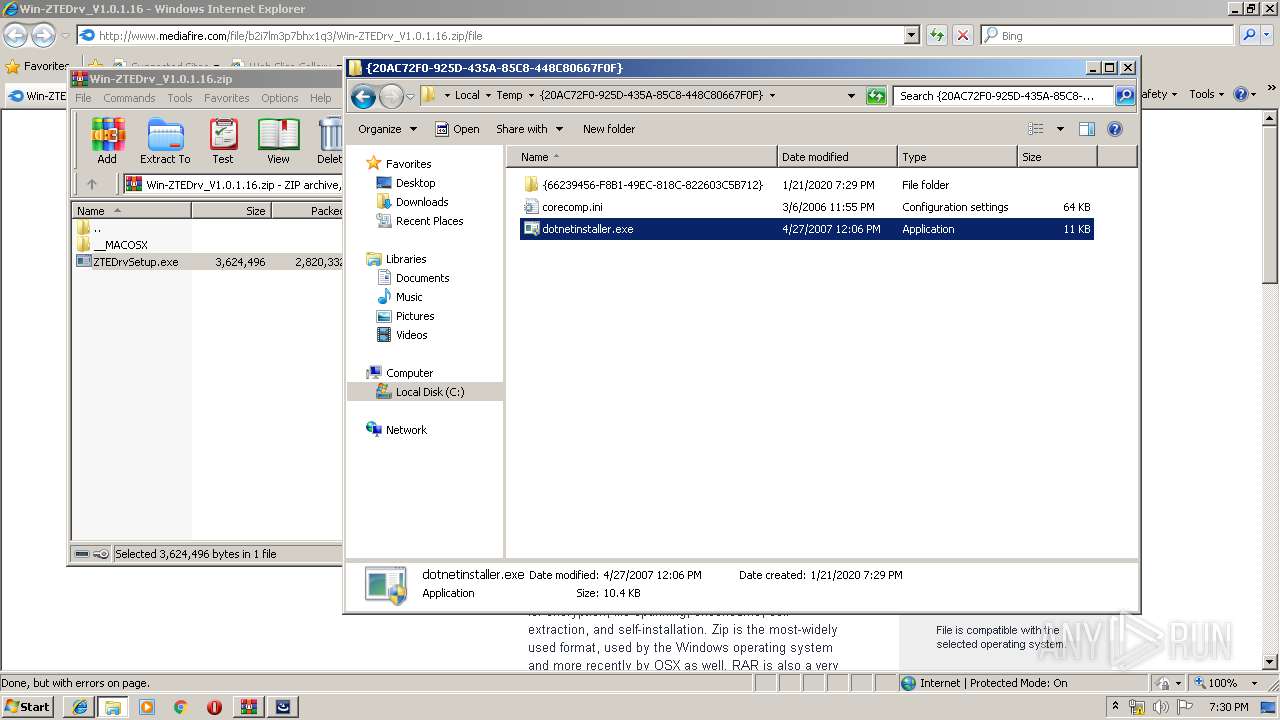Click WinRAR Delete icon
Screen dimensions: 1280x720
pyautogui.click(x=329, y=141)
